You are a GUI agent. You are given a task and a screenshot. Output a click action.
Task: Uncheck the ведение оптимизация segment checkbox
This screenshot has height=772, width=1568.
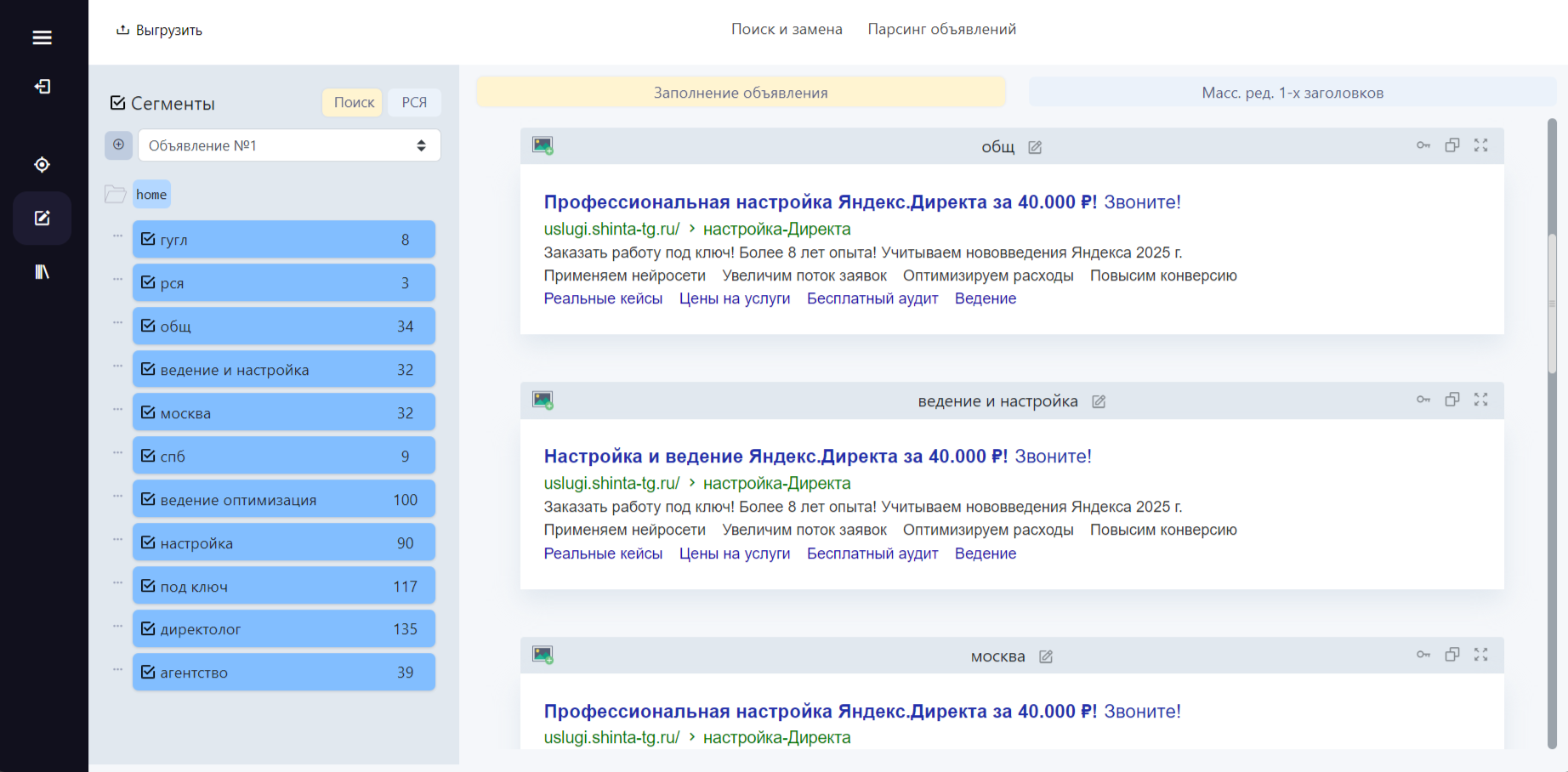[148, 499]
